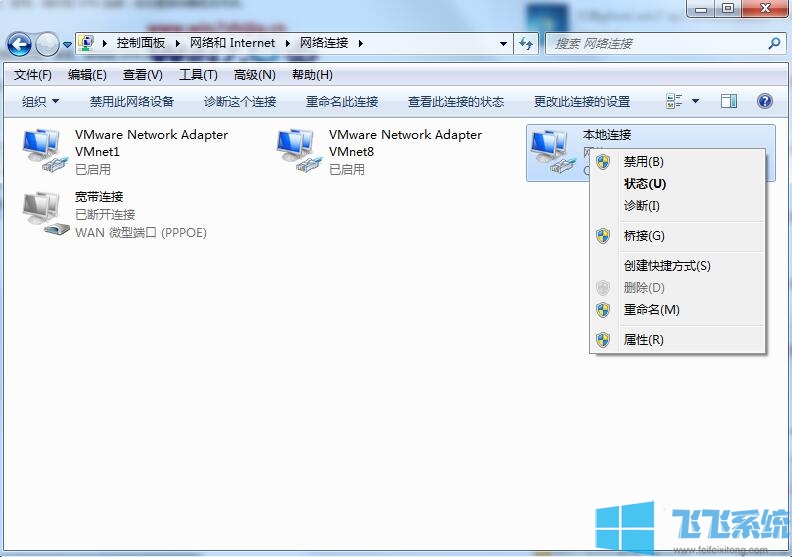Expand the address bar history dropdown
792x557 pixels.
coord(503,44)
